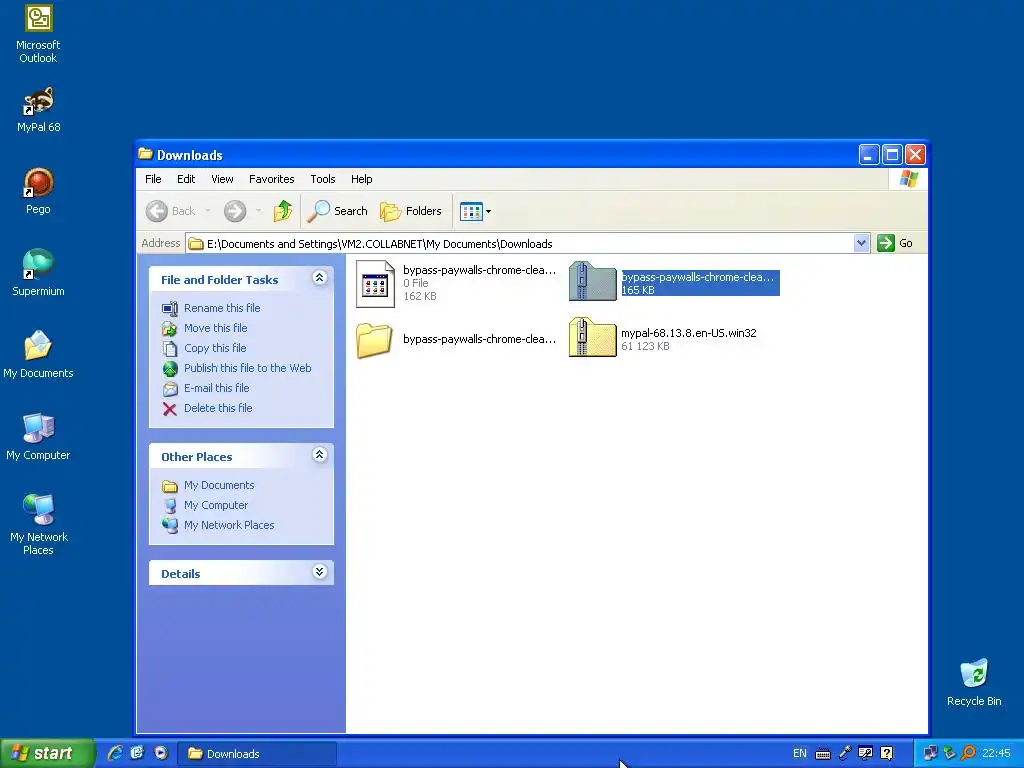
Task: Click the mypal-68.13.8.en-US.win32 file name
Action: (x=688, y=333)
